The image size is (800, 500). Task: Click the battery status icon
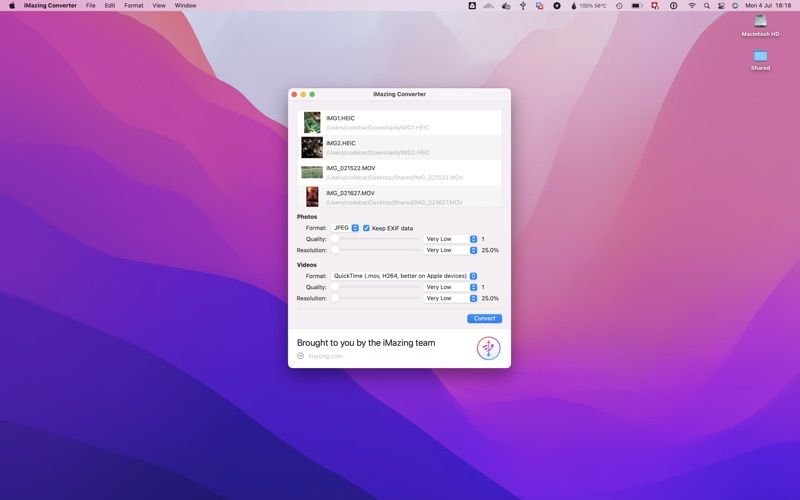pyautogui.click(x=637, y=6)
